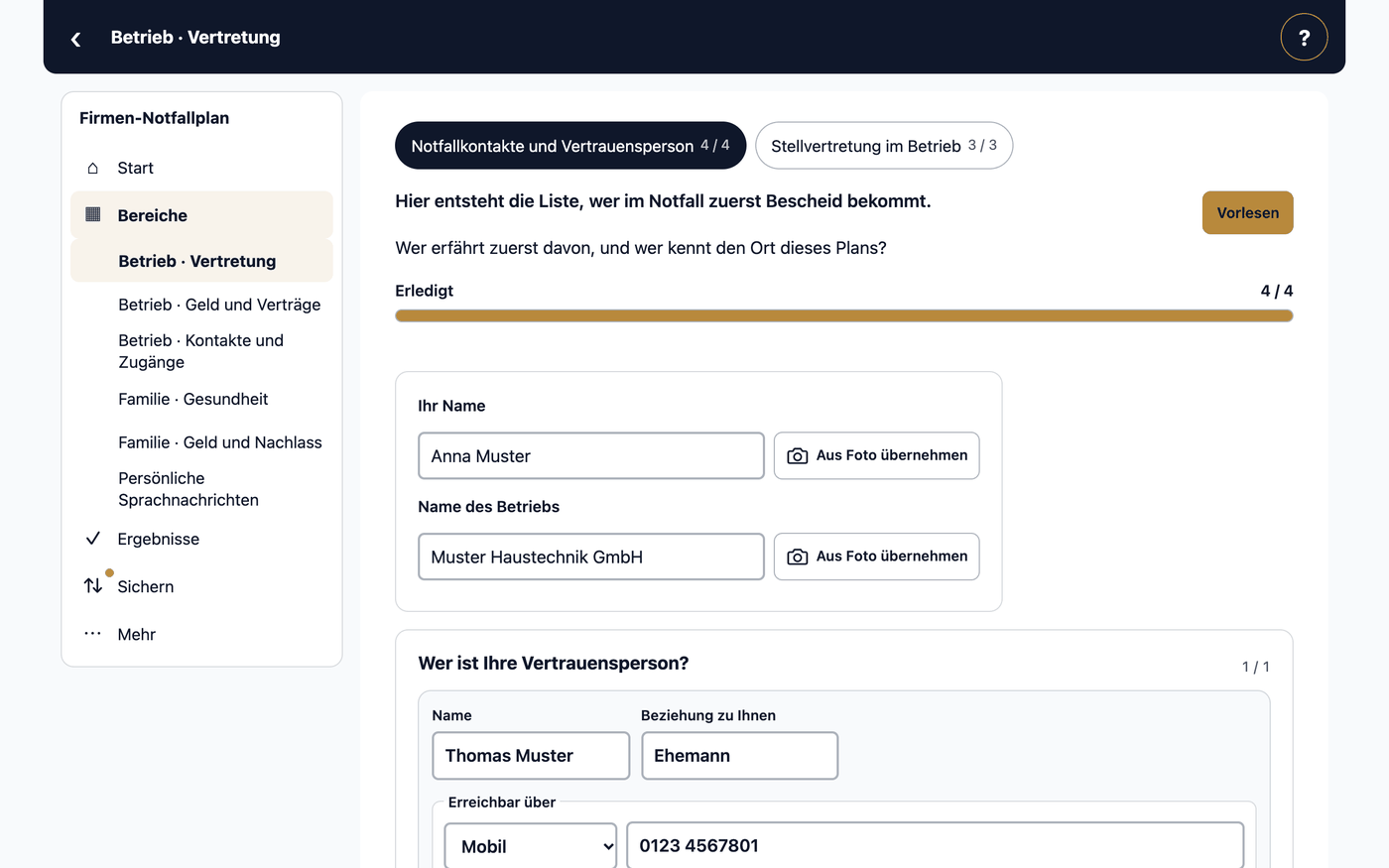Click the three-dots icon beside Mehr
The width and height of the screenshot is (1389, 868).
[93, 633]
